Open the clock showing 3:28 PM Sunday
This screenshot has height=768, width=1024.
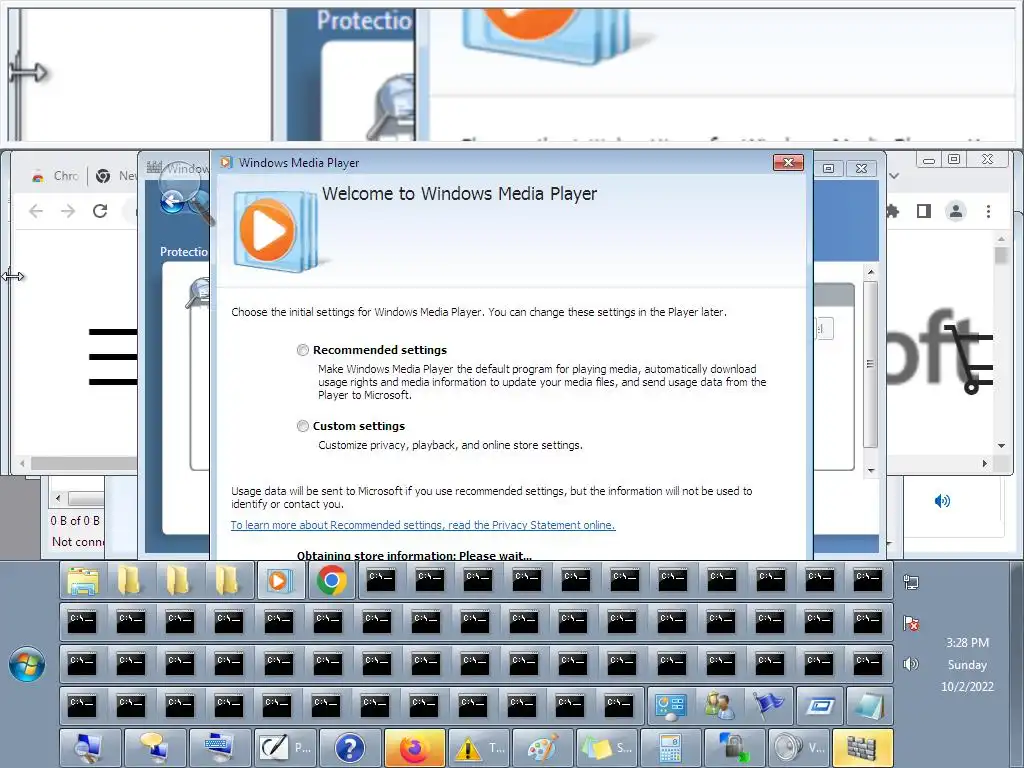click(967, 665)
